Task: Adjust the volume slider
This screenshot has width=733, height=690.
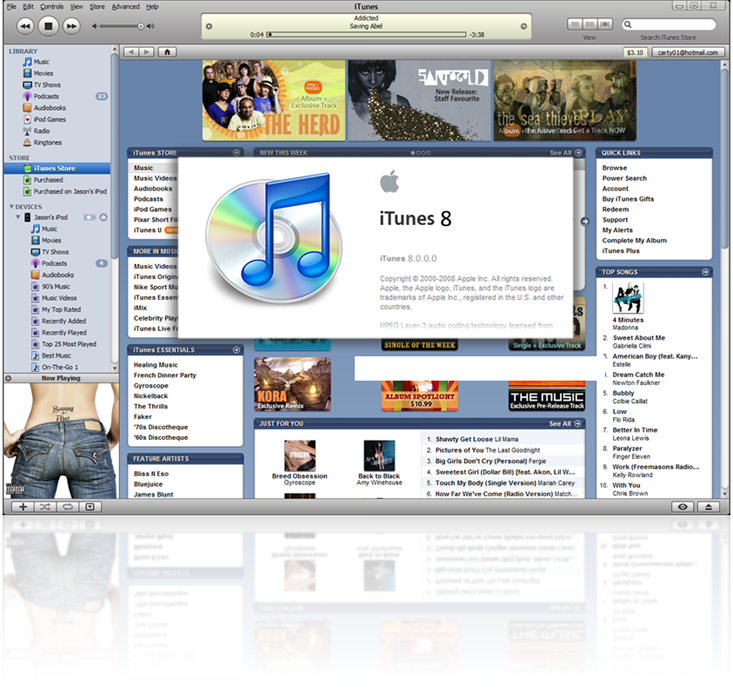Action: point(141,26)
